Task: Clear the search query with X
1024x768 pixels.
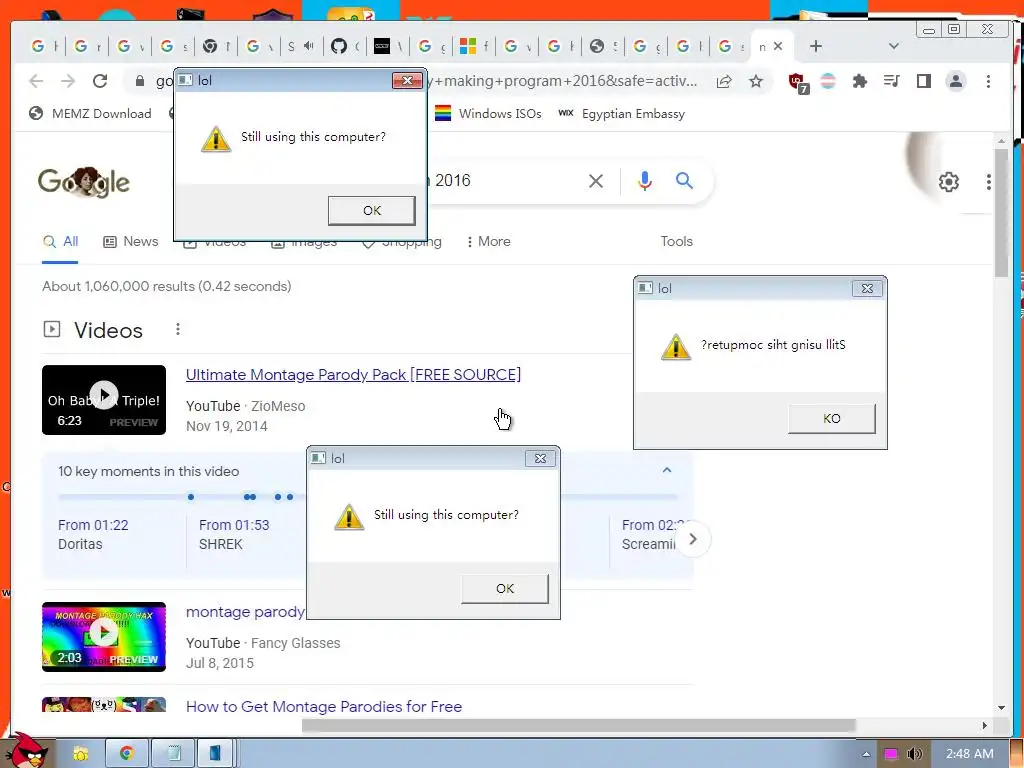Action: (x=596, y=181)
